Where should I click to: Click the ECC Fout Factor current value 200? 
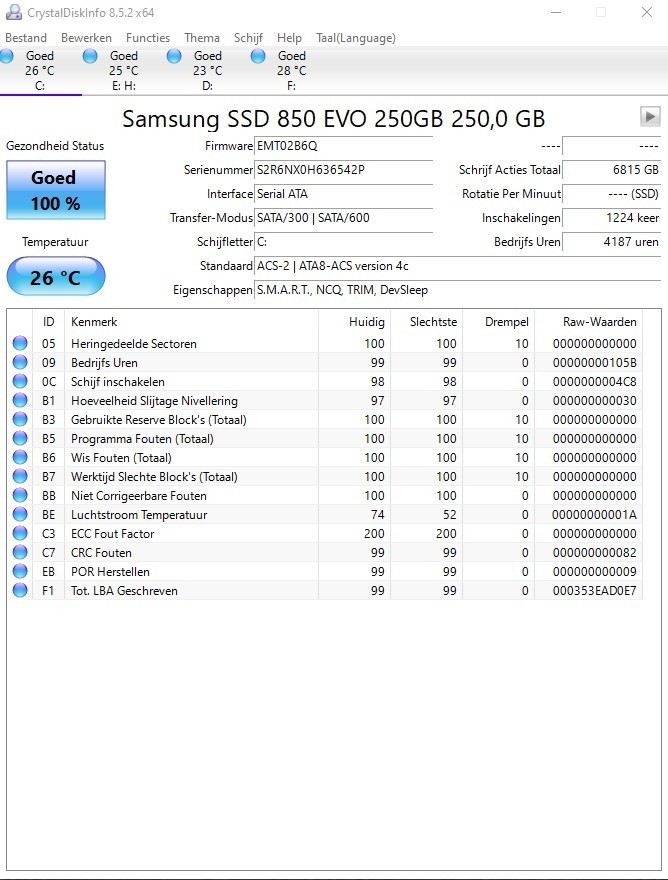(x=374, y=534)
